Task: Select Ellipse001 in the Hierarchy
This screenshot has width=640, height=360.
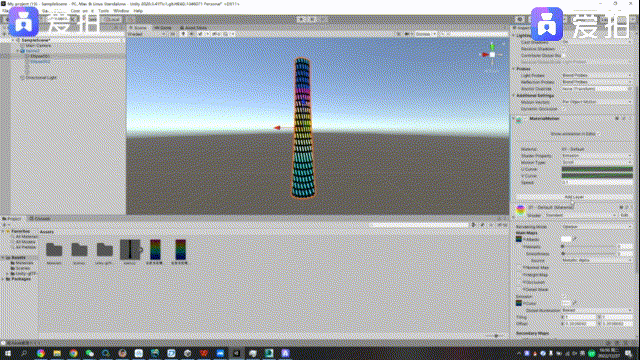Action: [x=40, y=56]
